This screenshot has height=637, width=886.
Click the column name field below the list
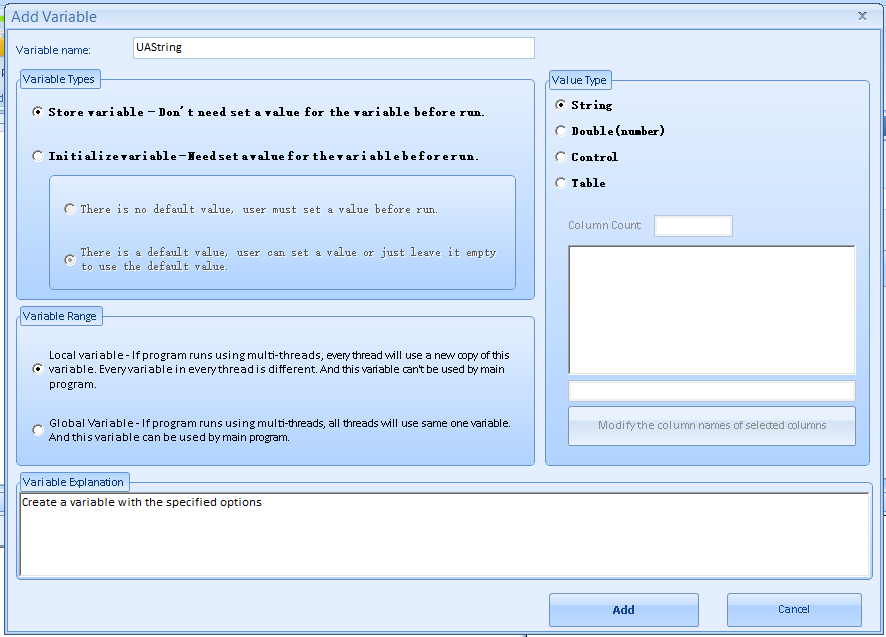711,391
